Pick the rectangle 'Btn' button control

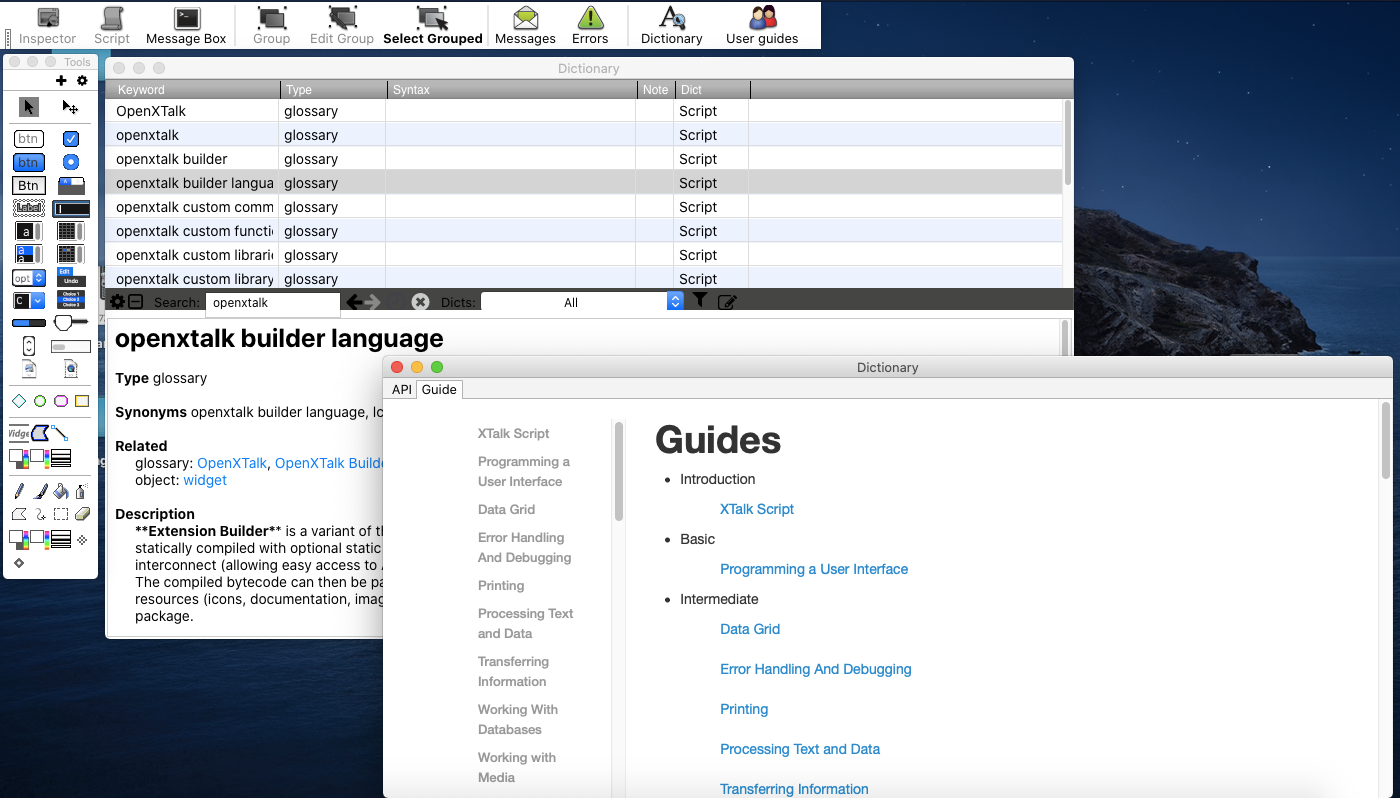29,185
